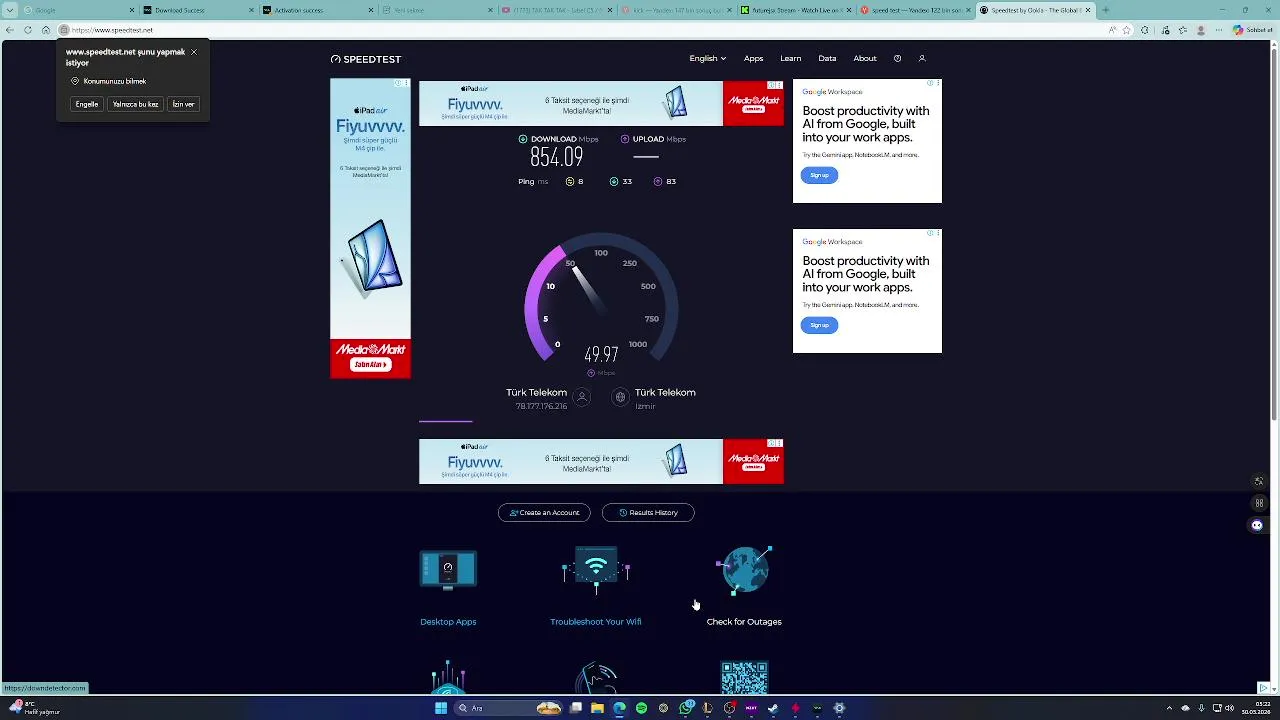This screenshot has width=1280, height=720.
Task: Click the Türk Telekom user profile icon
Action: [x=582, y=397]
